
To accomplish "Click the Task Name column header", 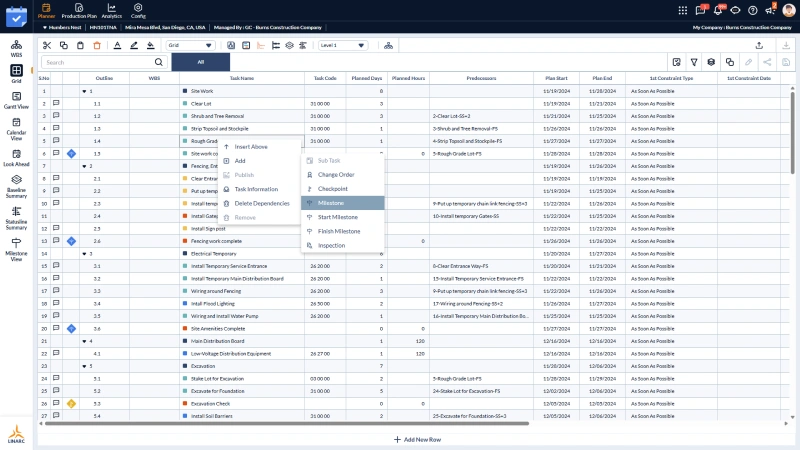I will (x=242, y=78).
